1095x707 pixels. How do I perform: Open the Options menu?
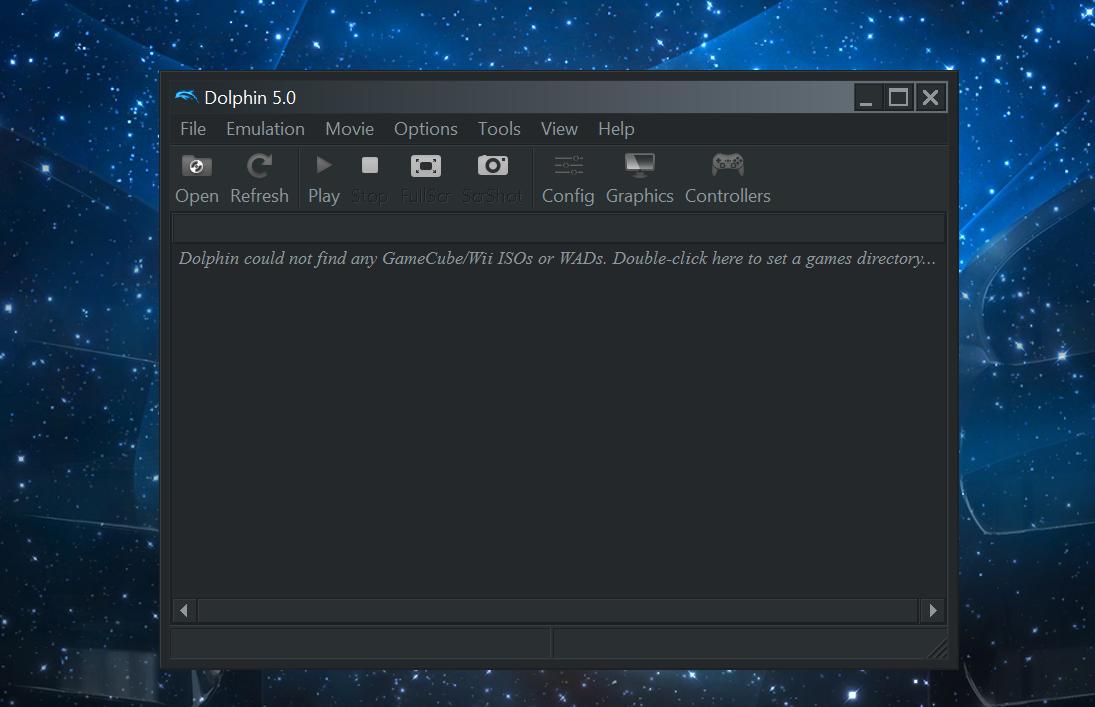tap(425, 129)
